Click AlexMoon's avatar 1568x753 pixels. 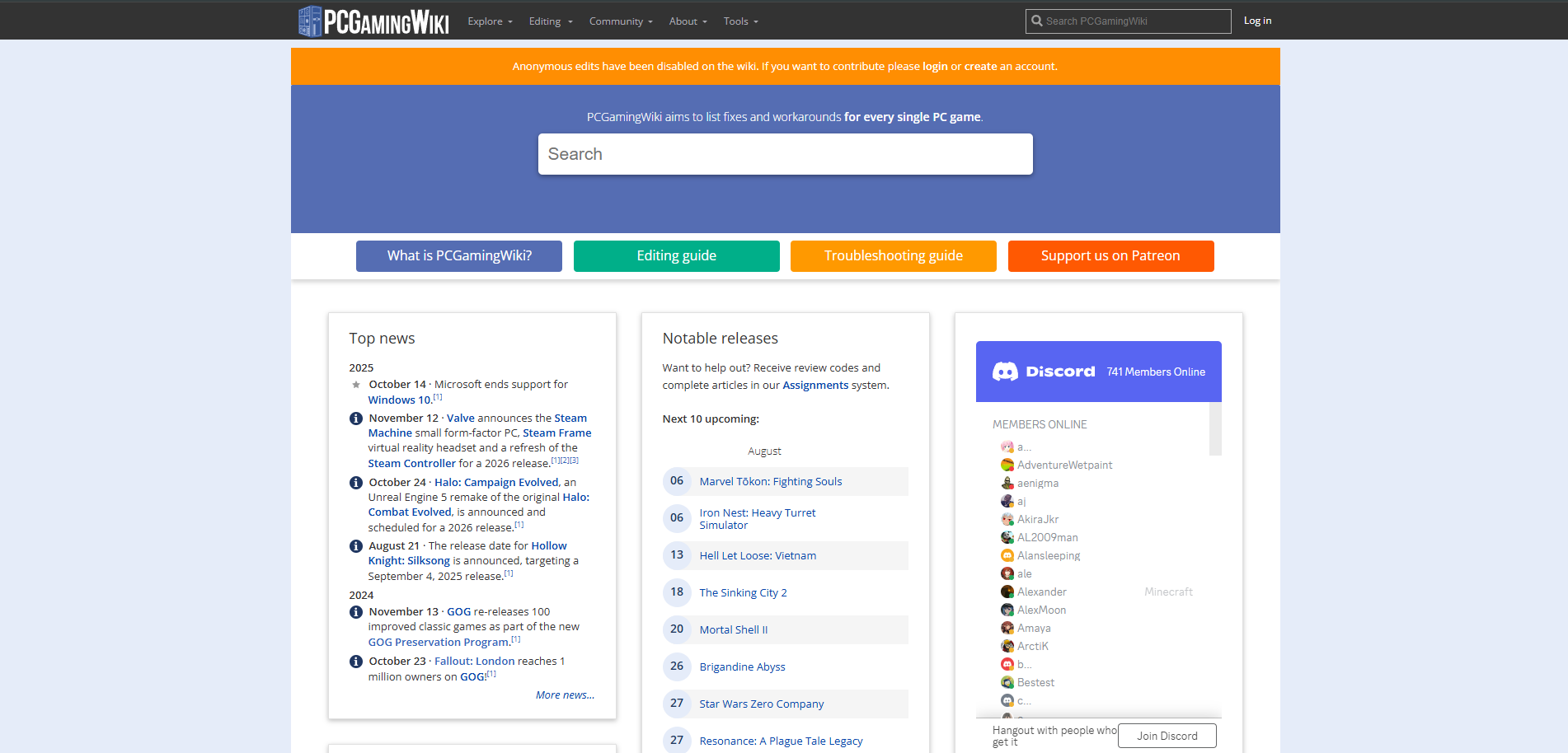[1007, 610]
